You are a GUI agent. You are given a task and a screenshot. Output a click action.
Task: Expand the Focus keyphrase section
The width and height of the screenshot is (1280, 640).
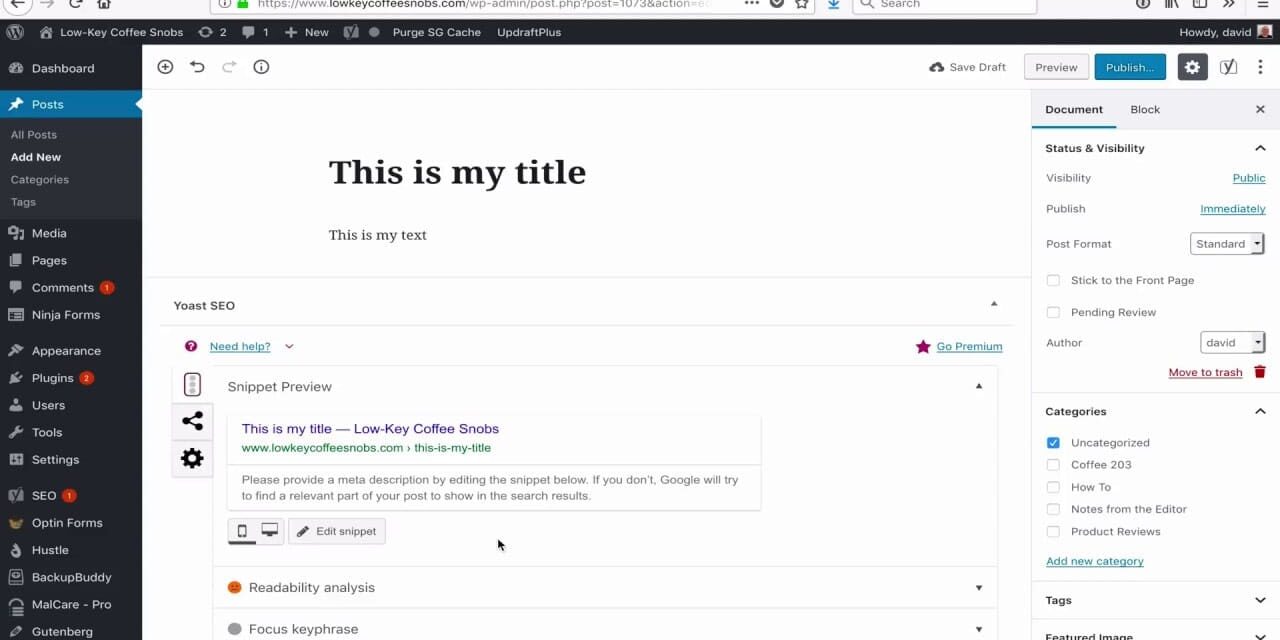[x=979, y=629]
